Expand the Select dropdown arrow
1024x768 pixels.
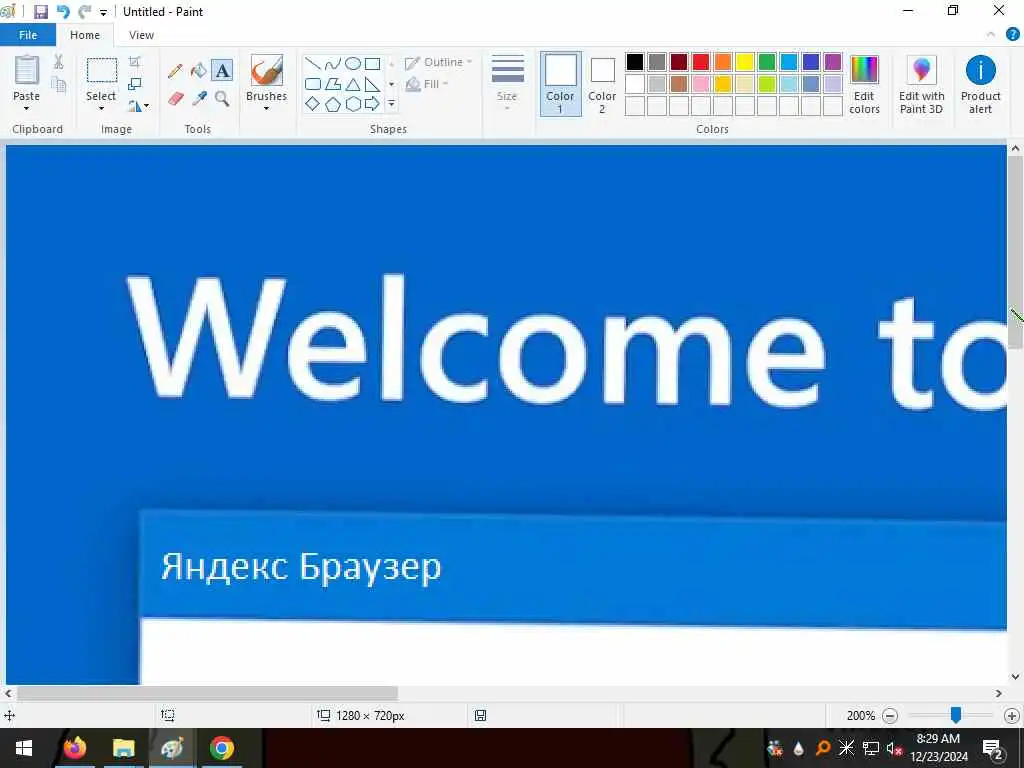click(x=101, y=108)
